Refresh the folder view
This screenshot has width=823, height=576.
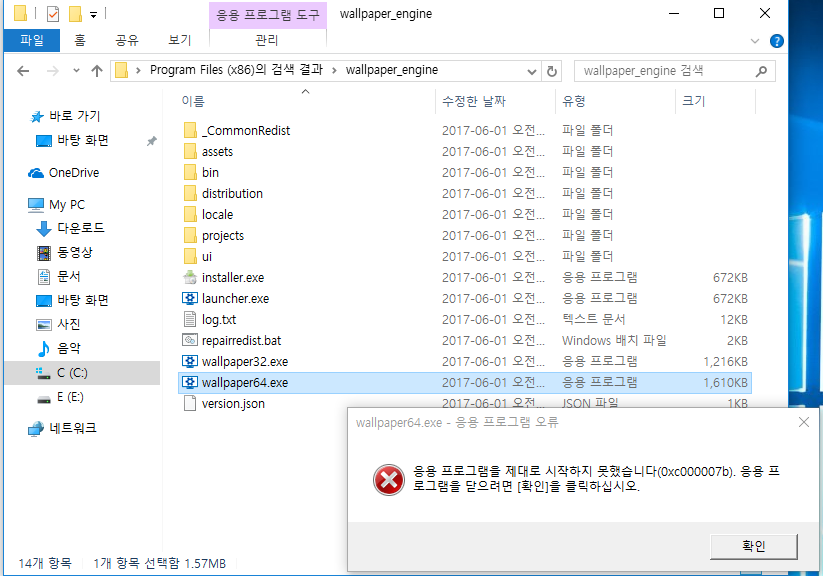click(552, 71)
